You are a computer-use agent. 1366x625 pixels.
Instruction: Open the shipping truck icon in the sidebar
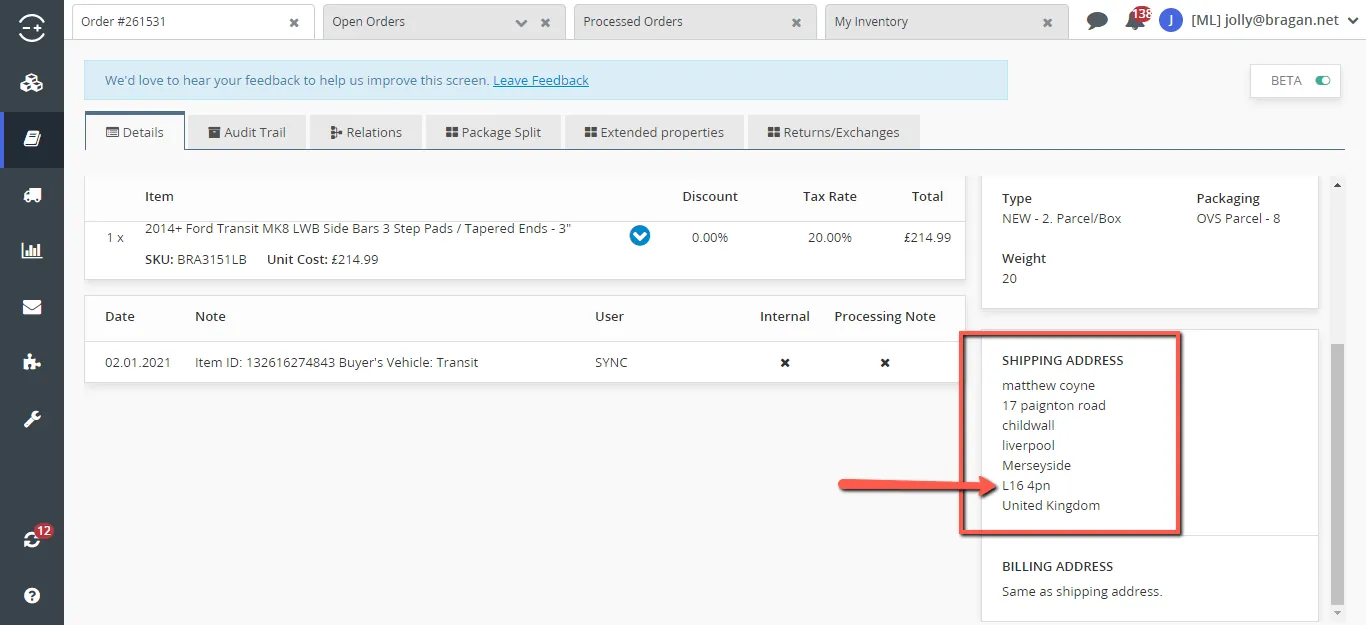[x=31, y=195]
